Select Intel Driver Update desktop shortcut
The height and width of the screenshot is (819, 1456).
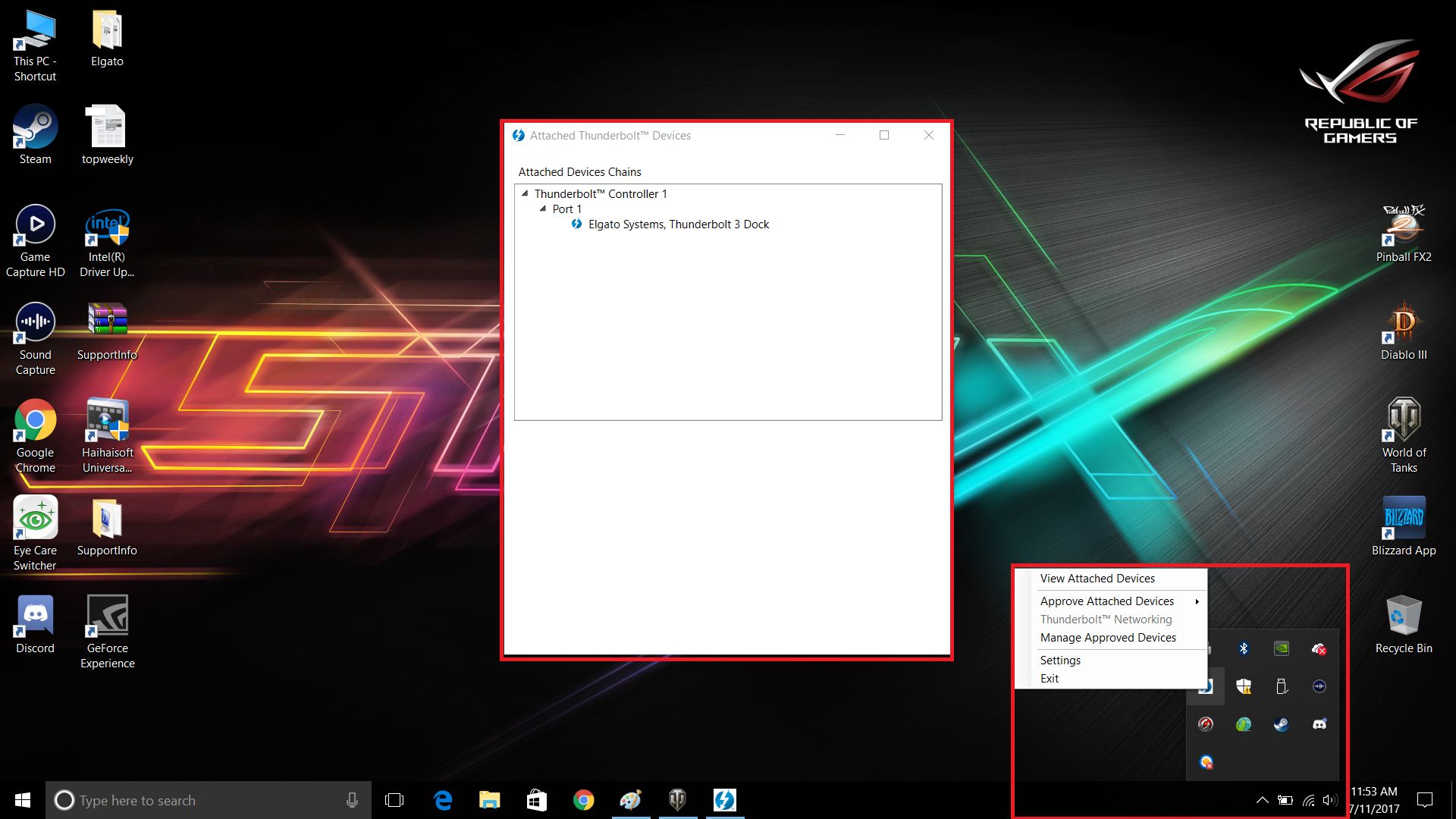click(x=107, y=241)
